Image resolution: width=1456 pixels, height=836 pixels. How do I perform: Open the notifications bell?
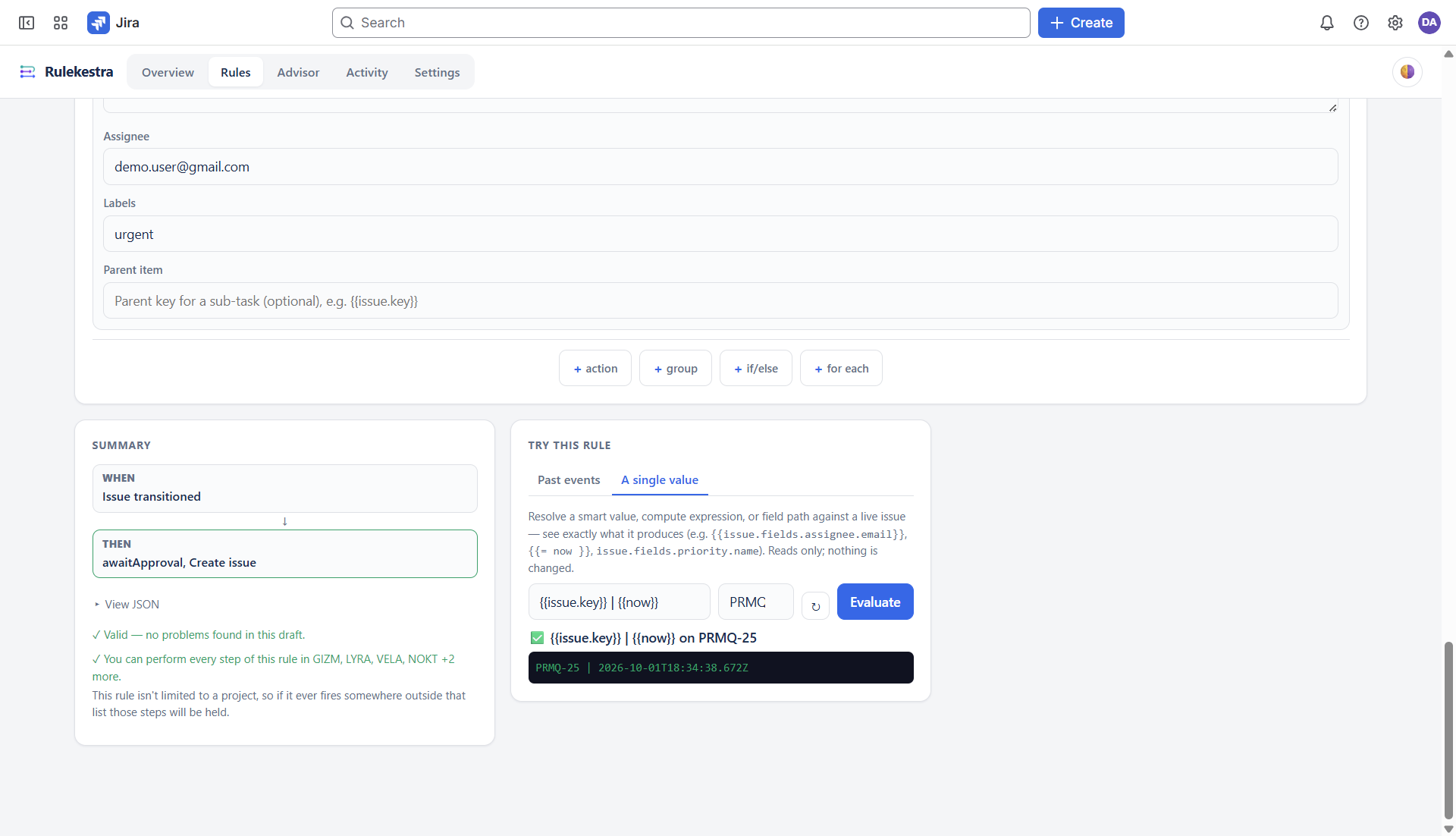[1327, 23]
